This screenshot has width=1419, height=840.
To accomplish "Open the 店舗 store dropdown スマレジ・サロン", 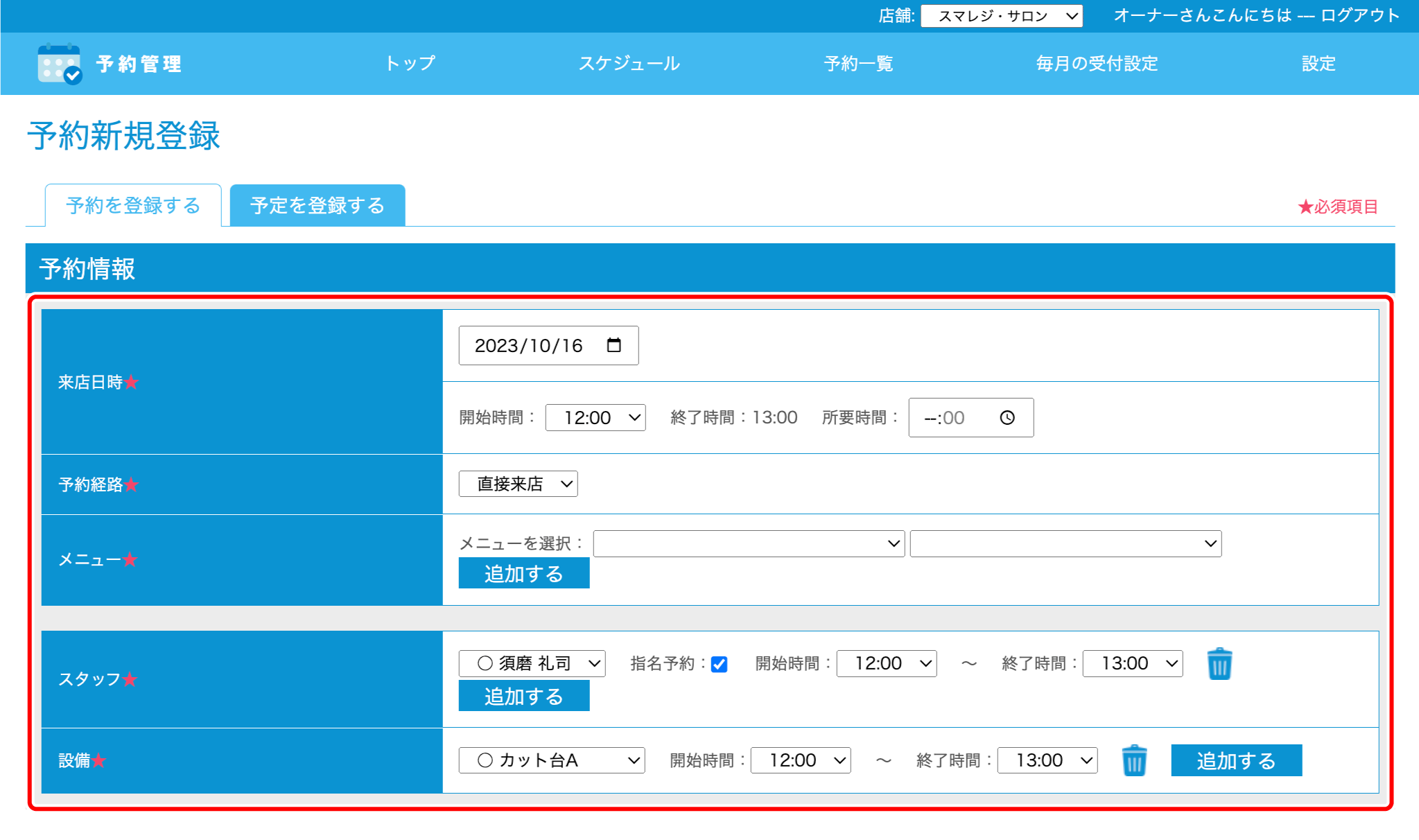I will pyautogui.click(x=1002, y=16).
